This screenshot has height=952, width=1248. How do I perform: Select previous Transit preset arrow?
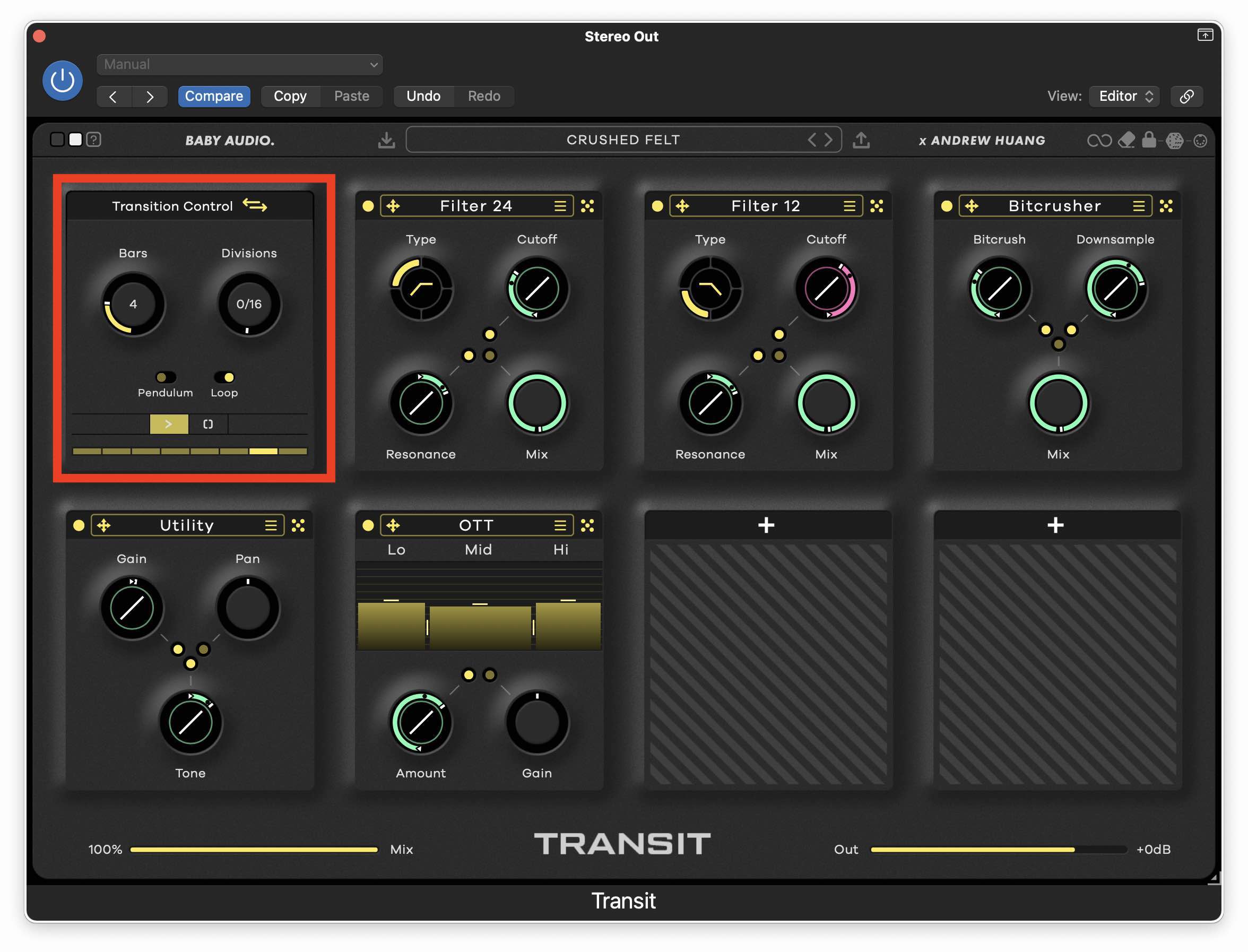(x=812, y=140)
